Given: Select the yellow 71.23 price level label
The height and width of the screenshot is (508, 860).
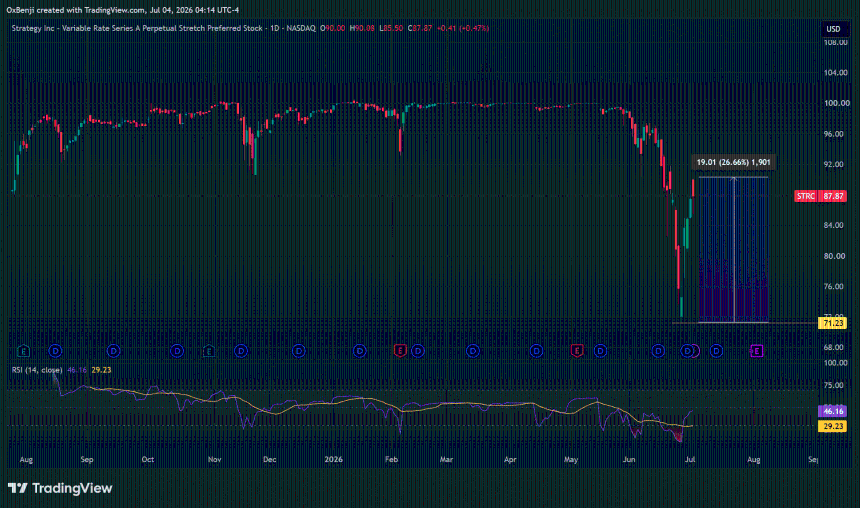Looking at the screenshot, I should click(833, 323).
